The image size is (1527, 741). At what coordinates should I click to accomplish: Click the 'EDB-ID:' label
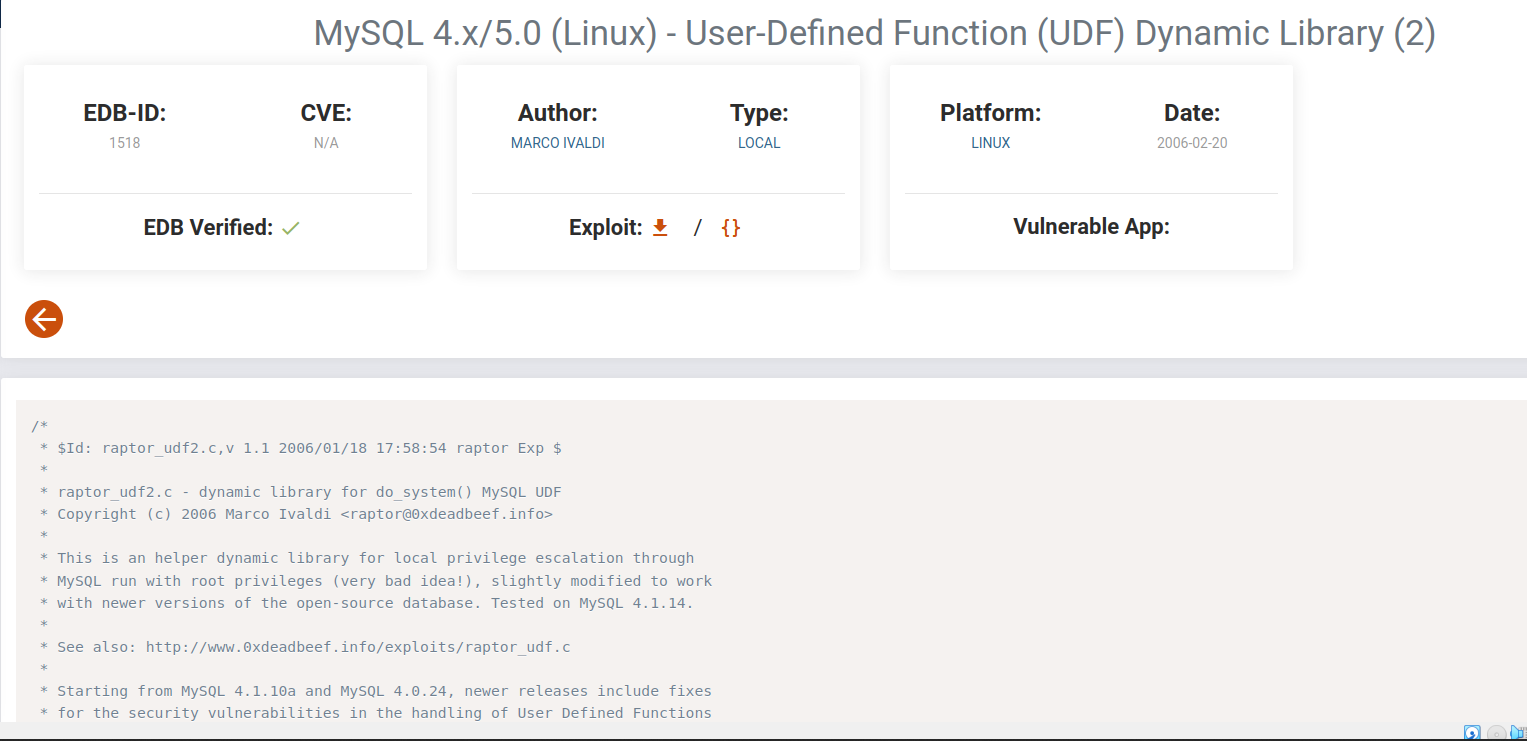click(125, 113)
